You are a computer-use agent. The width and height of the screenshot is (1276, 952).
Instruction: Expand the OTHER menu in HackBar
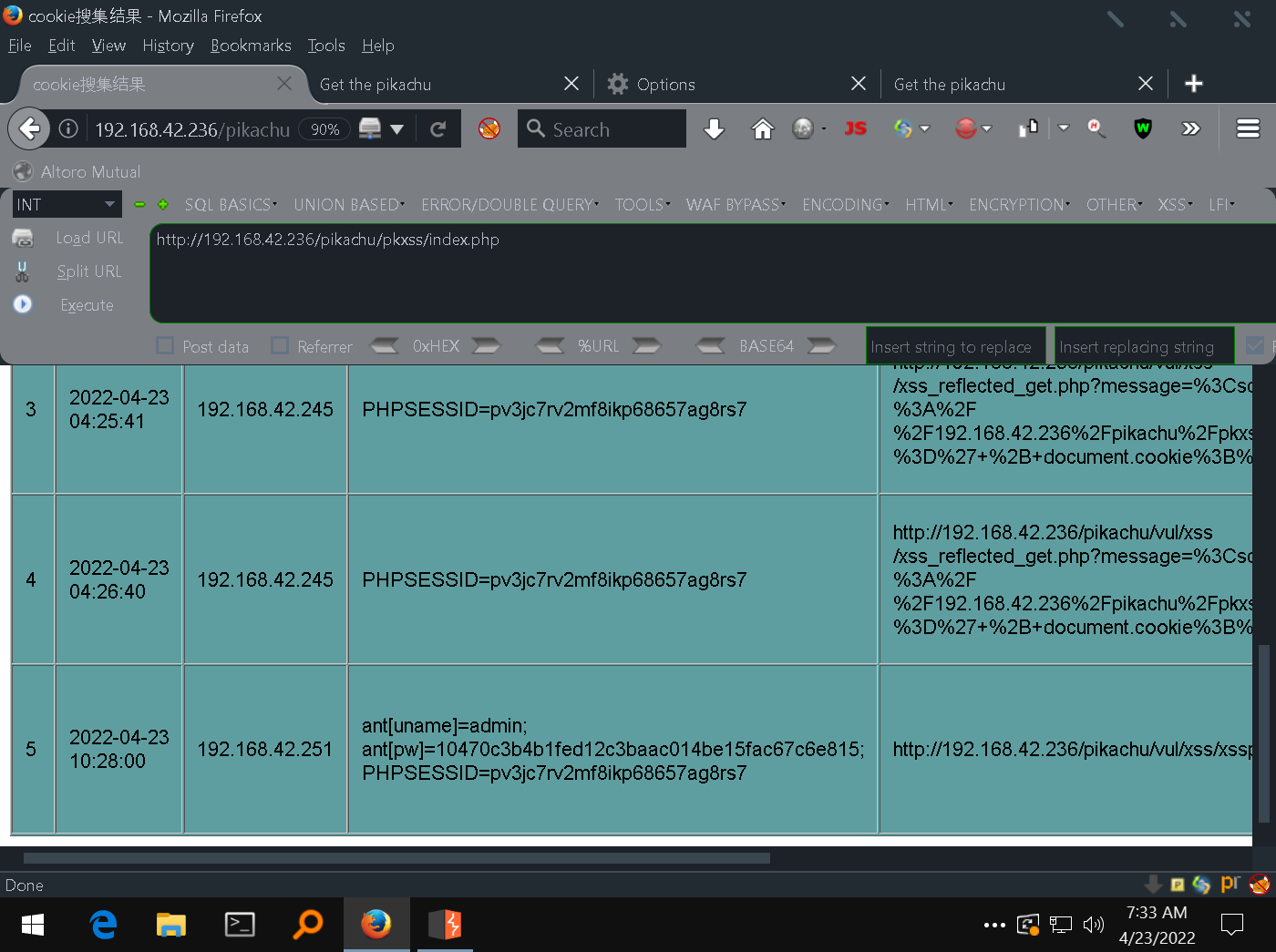(x=1114, y=205)
